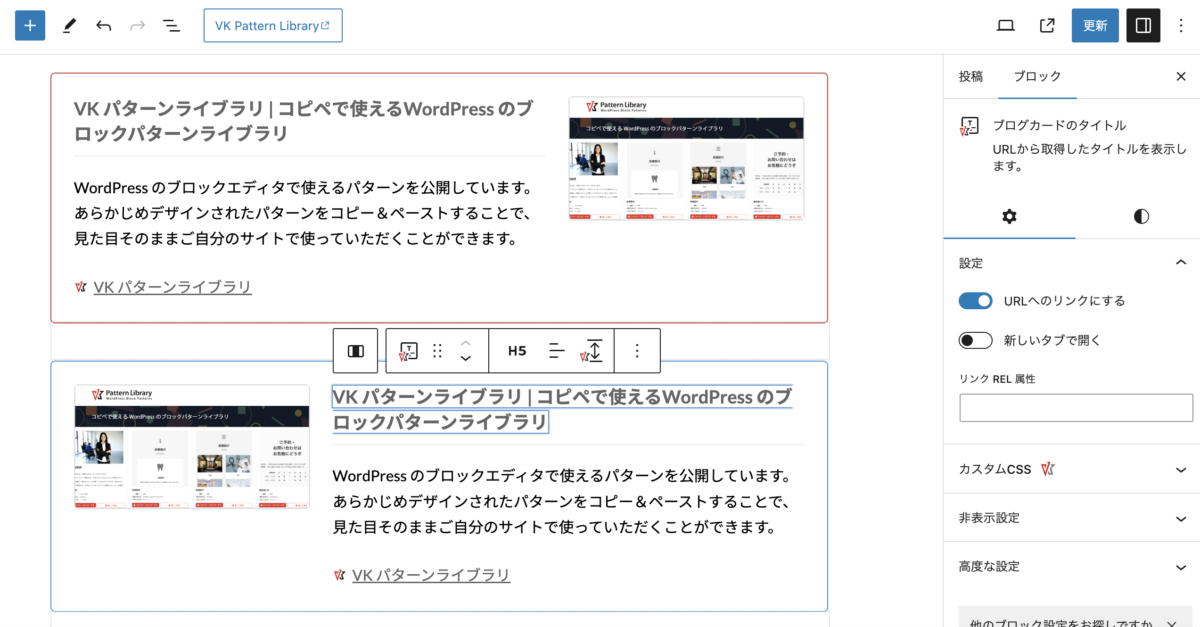Toggle the settings sidebar panel icon
The width and height of the screenshot is (1200, 627).
pos(1143,26)
